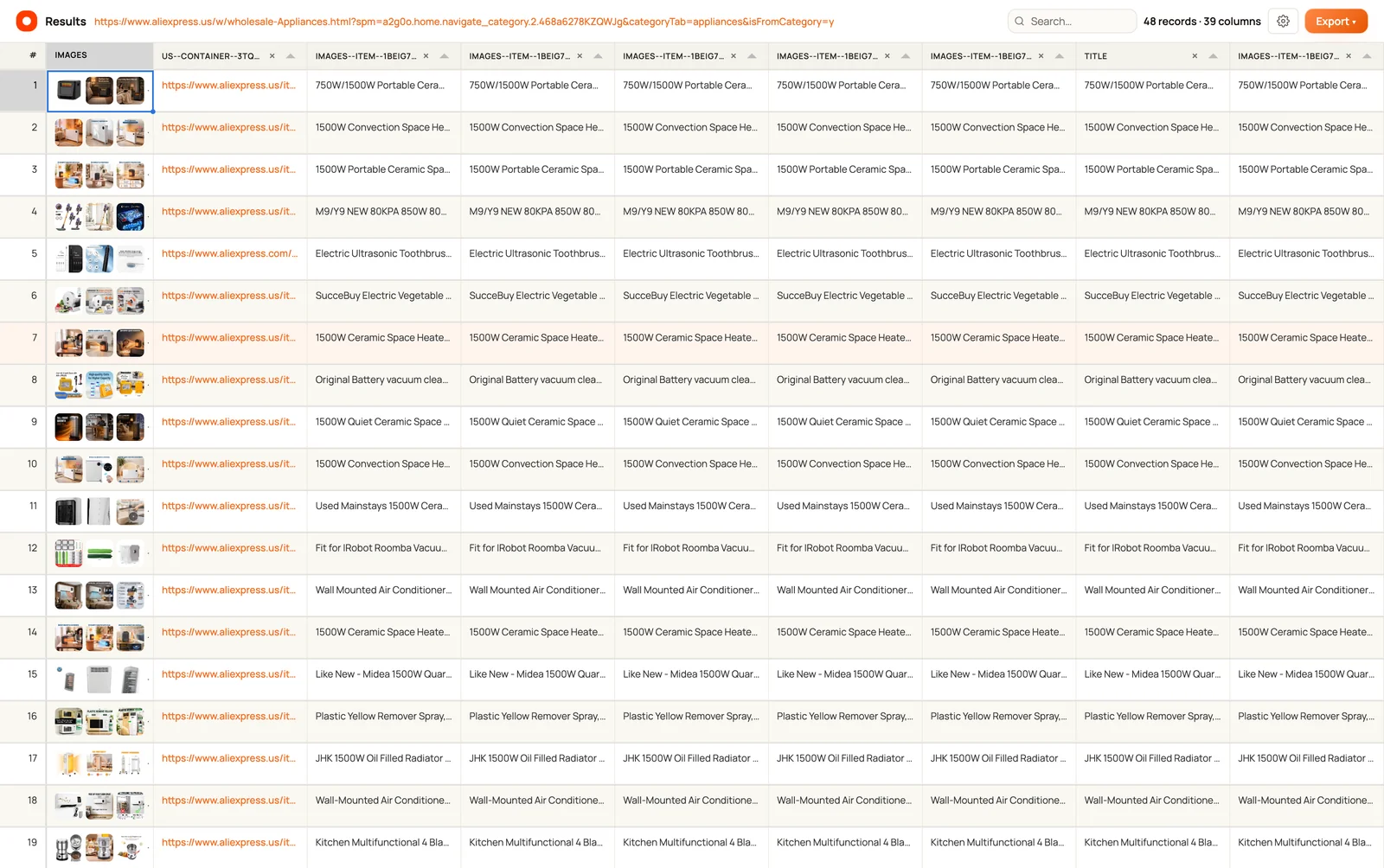Select row number 7

35,338
